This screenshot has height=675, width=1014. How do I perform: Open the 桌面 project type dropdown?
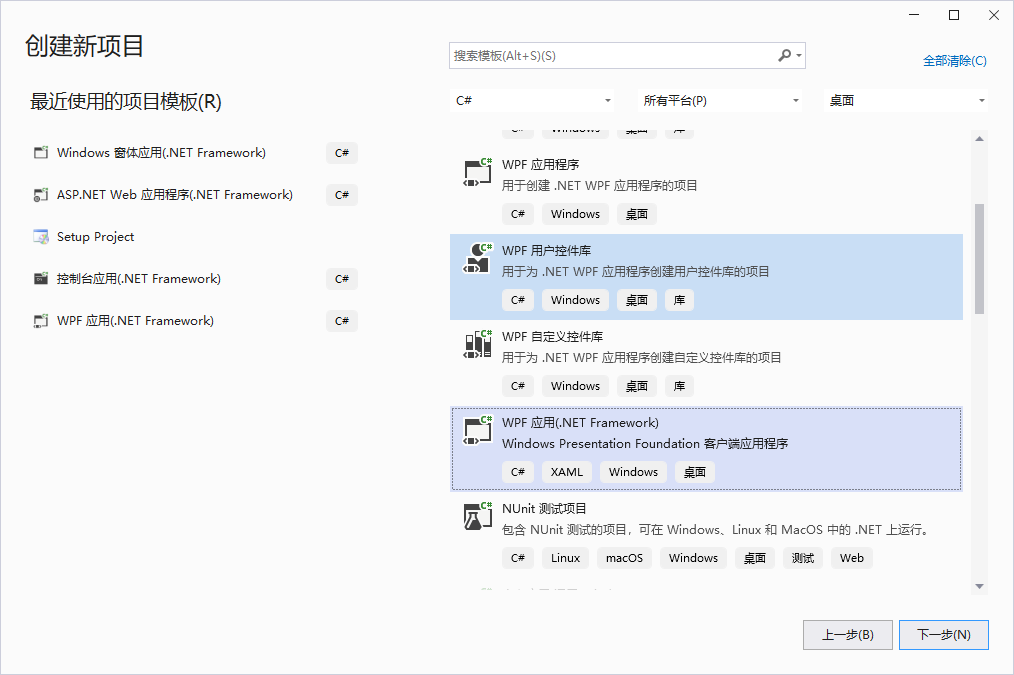click(906, 101)
